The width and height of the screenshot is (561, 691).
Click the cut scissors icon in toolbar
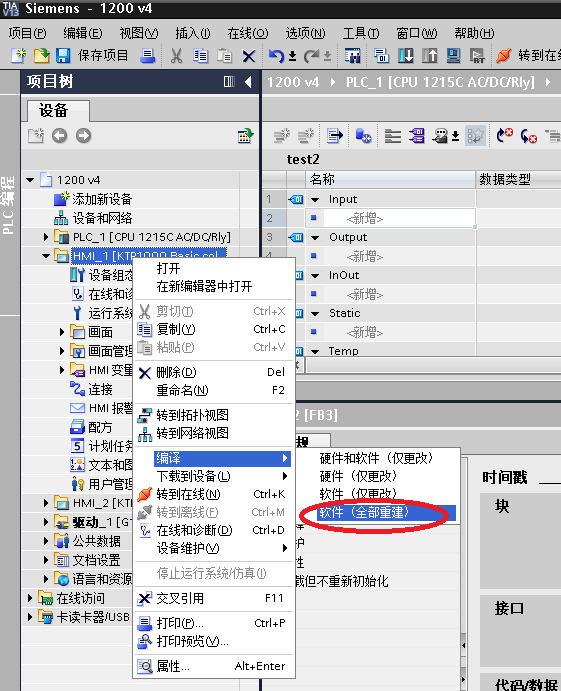176,56
